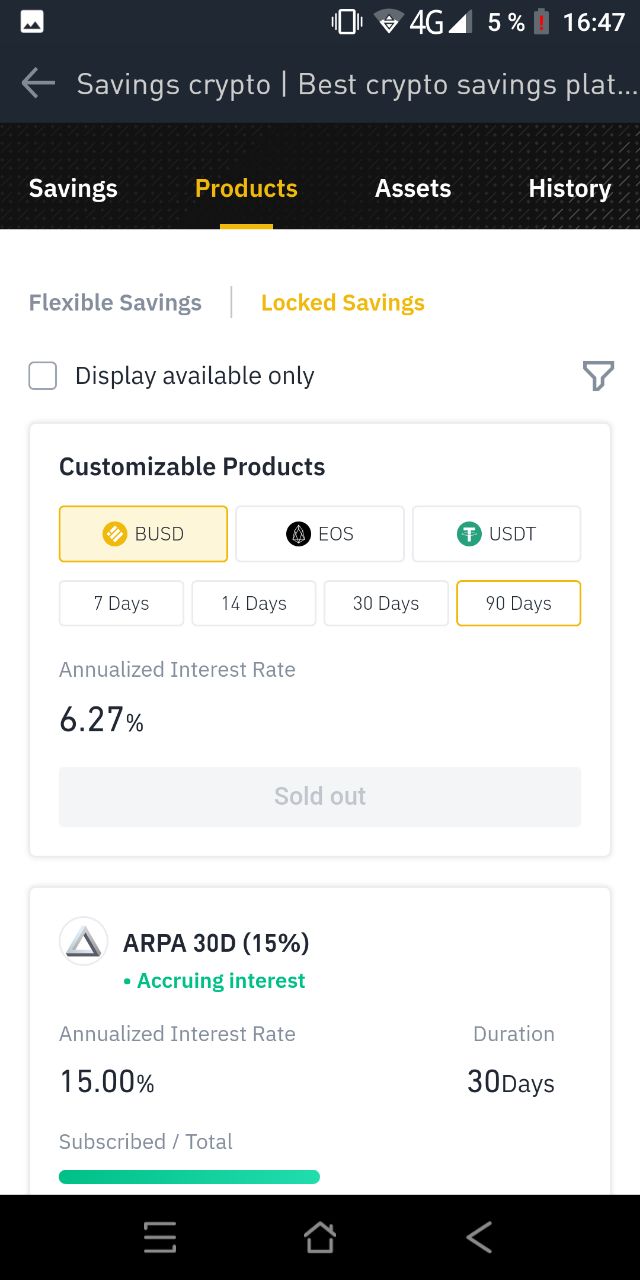Select EOS coin option
This screenshot has width=640, height=1280.
(x=320, y=534)
